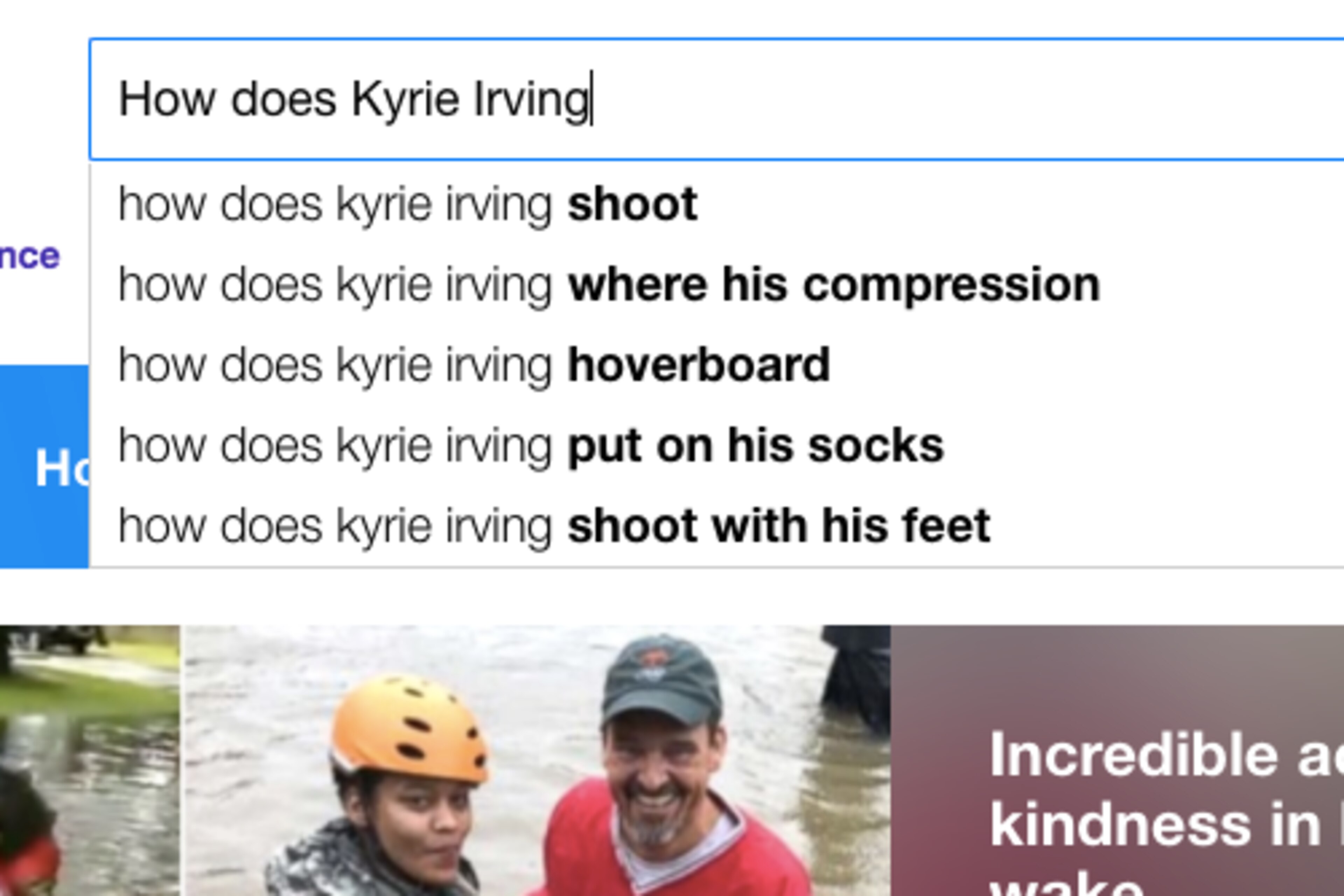Click the mauve headline panel beside the photo
1344x896 pixels.
(x=1117, y=761)
